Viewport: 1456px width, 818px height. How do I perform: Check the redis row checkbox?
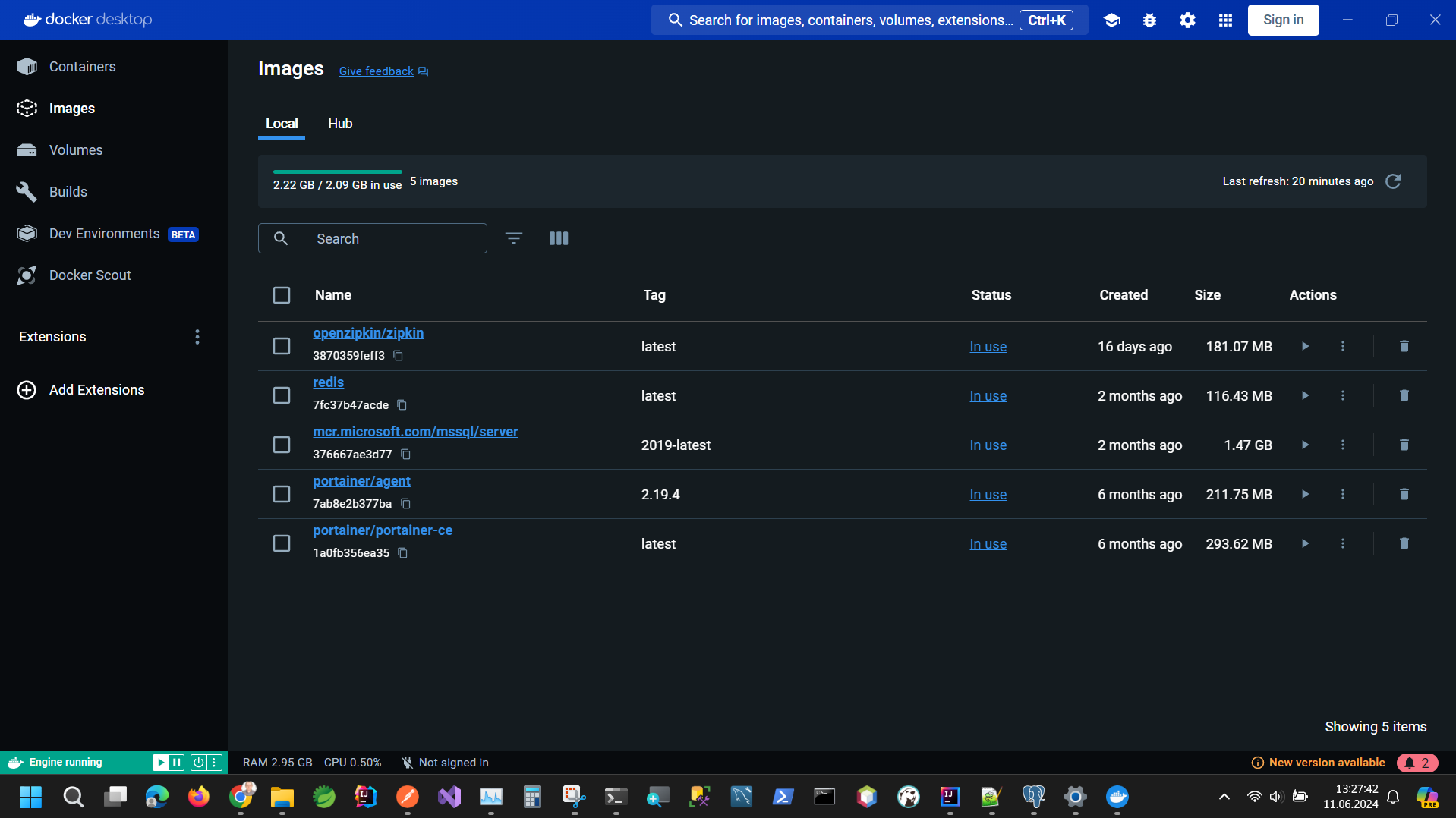point(282,395)
